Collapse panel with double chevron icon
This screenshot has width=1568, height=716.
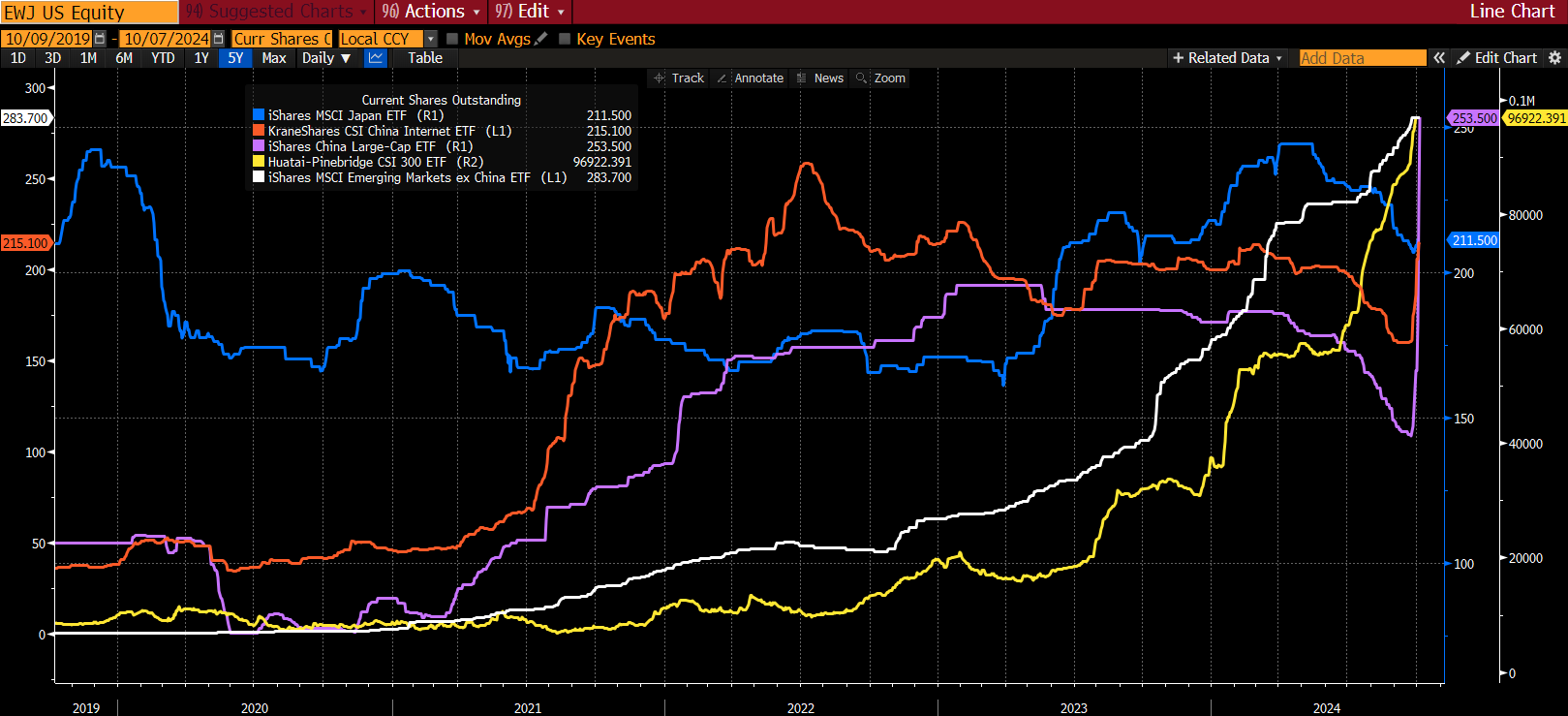(1439, 58)
